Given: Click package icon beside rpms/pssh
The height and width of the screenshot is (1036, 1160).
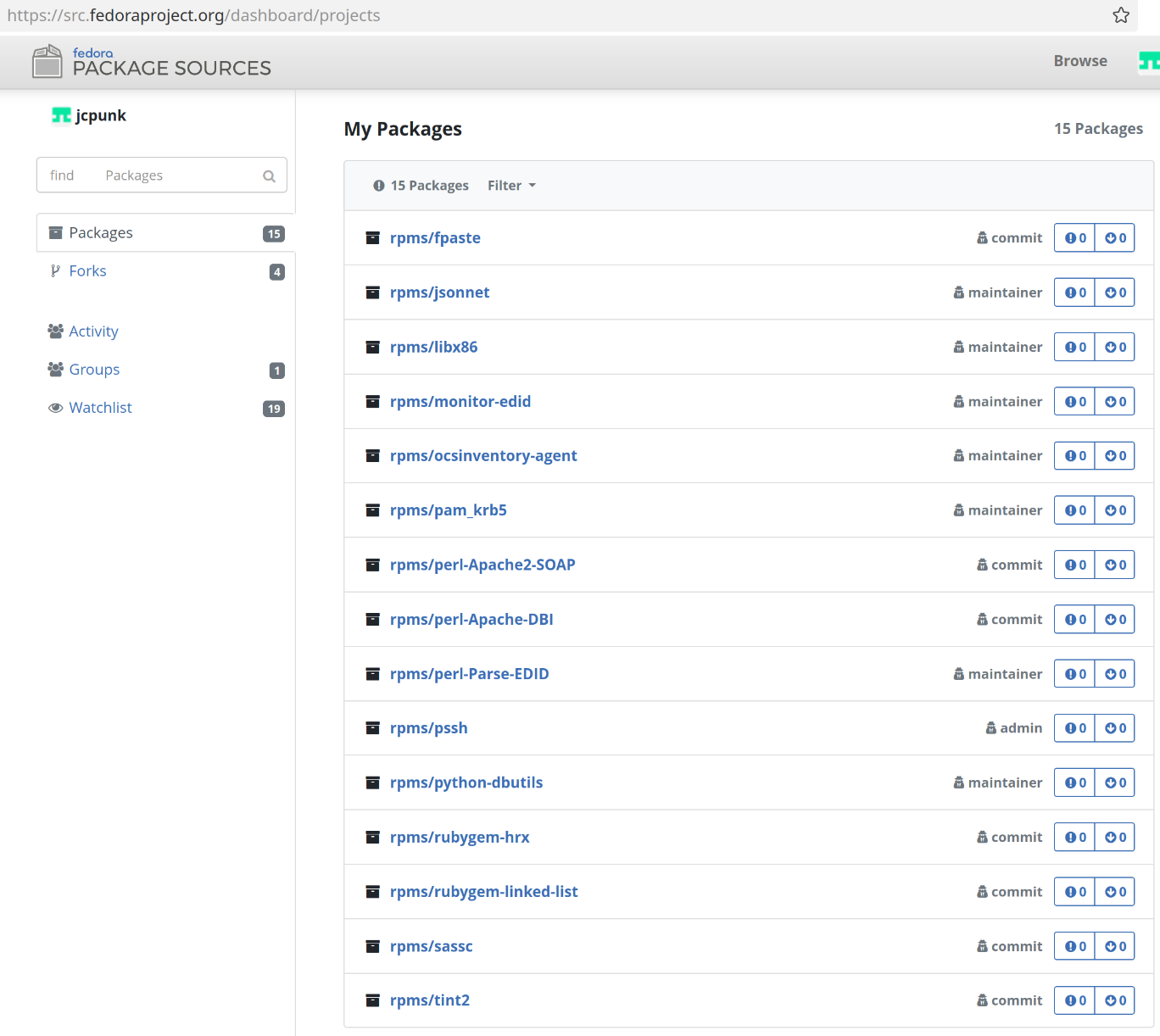Looking at the screenshot, I should (372, 728).
